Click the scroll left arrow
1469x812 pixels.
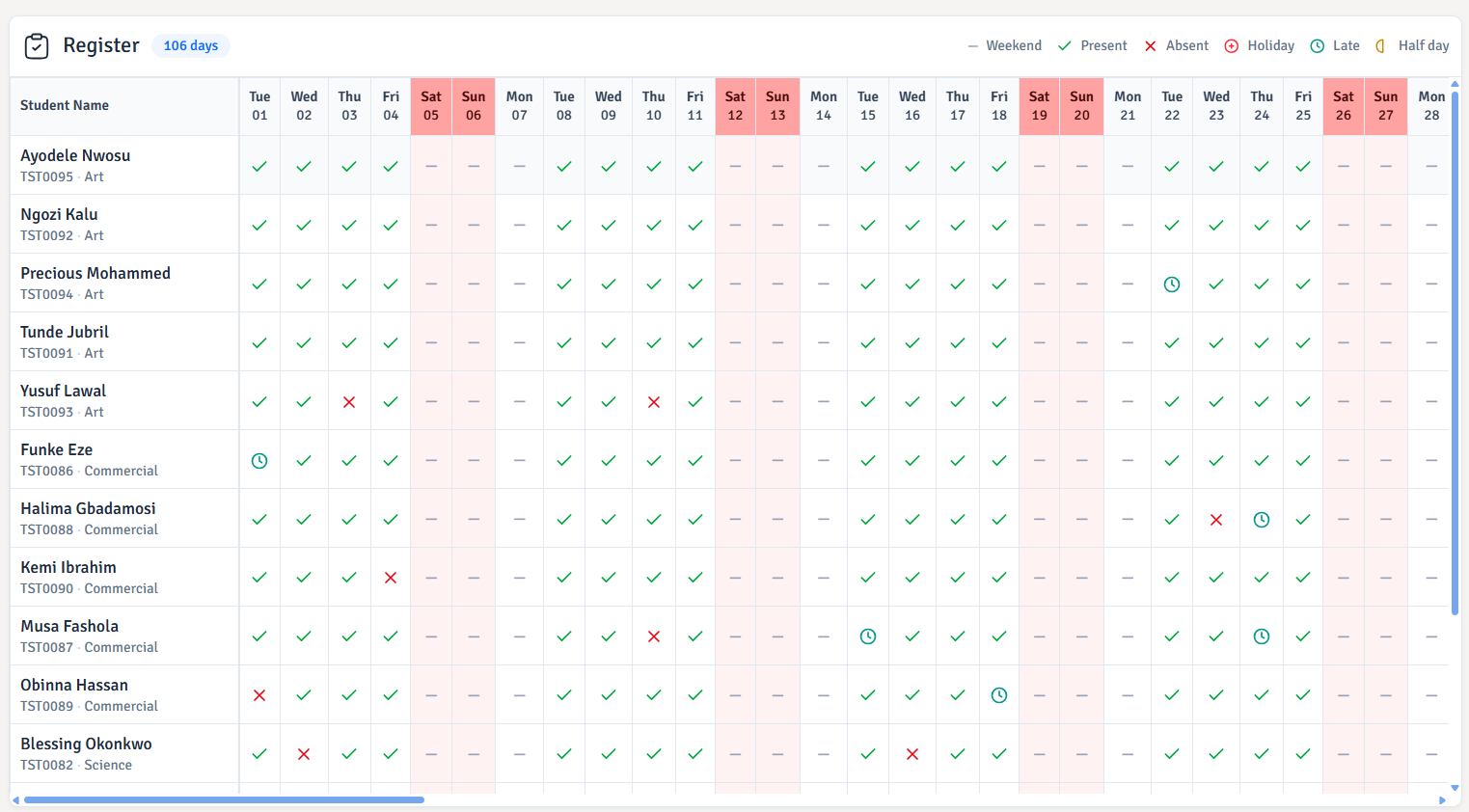click(15, 800)
